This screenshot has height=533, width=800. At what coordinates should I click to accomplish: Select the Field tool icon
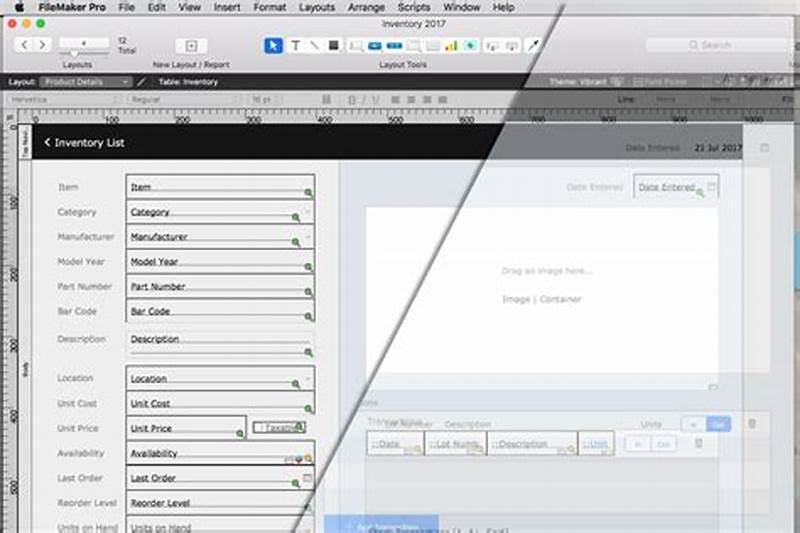coord(492,46)
